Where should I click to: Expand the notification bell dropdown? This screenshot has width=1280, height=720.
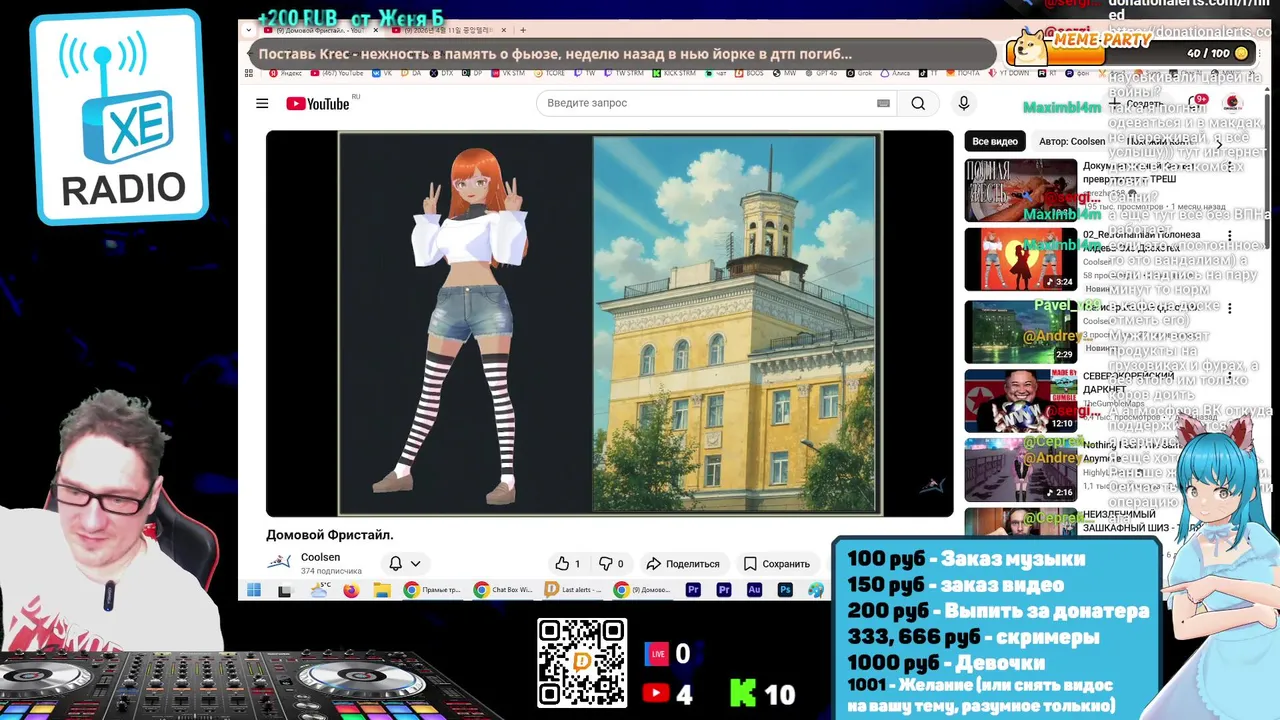pos(405,564)
